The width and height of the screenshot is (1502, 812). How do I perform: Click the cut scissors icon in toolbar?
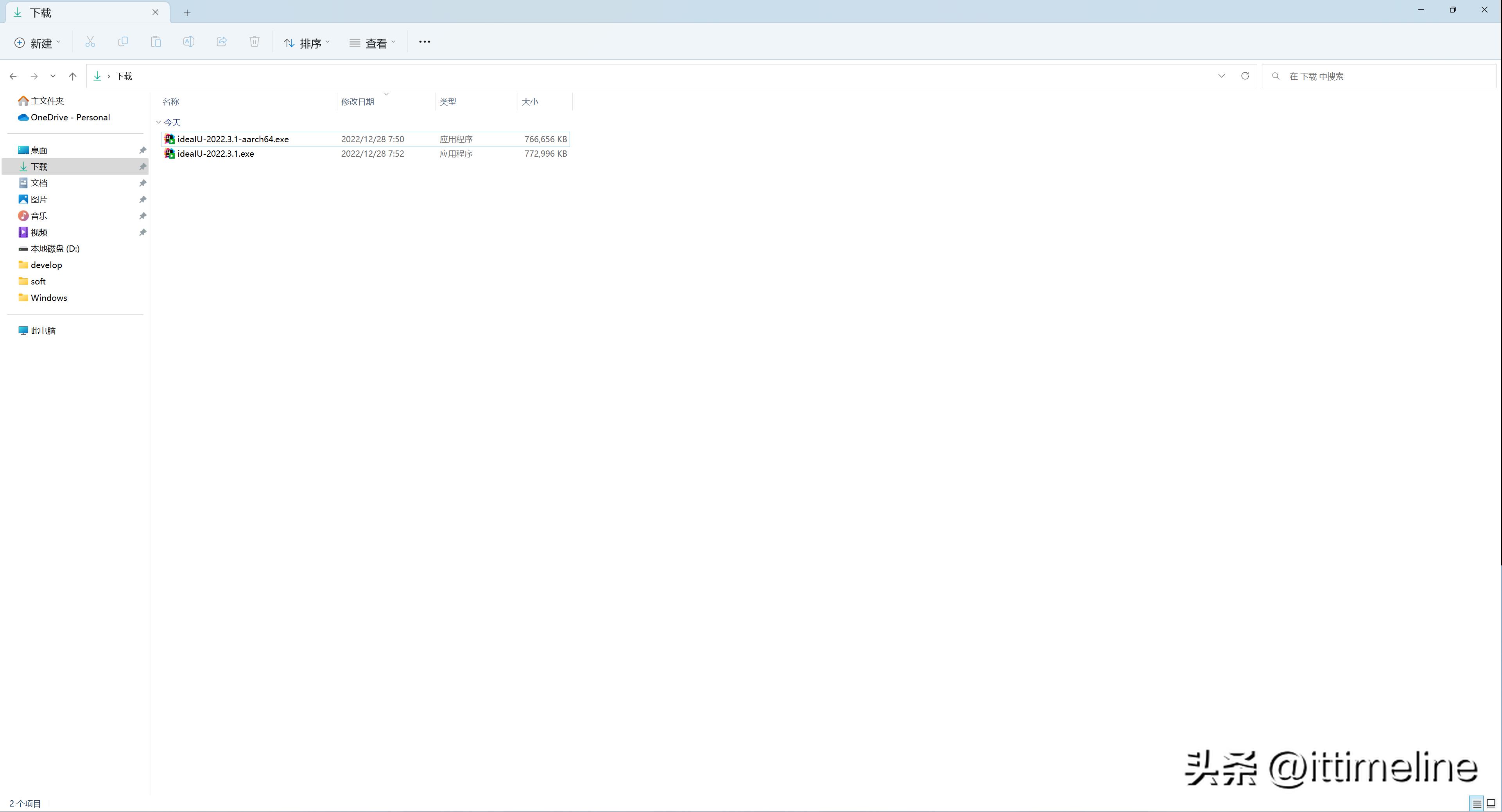(90, 42)
